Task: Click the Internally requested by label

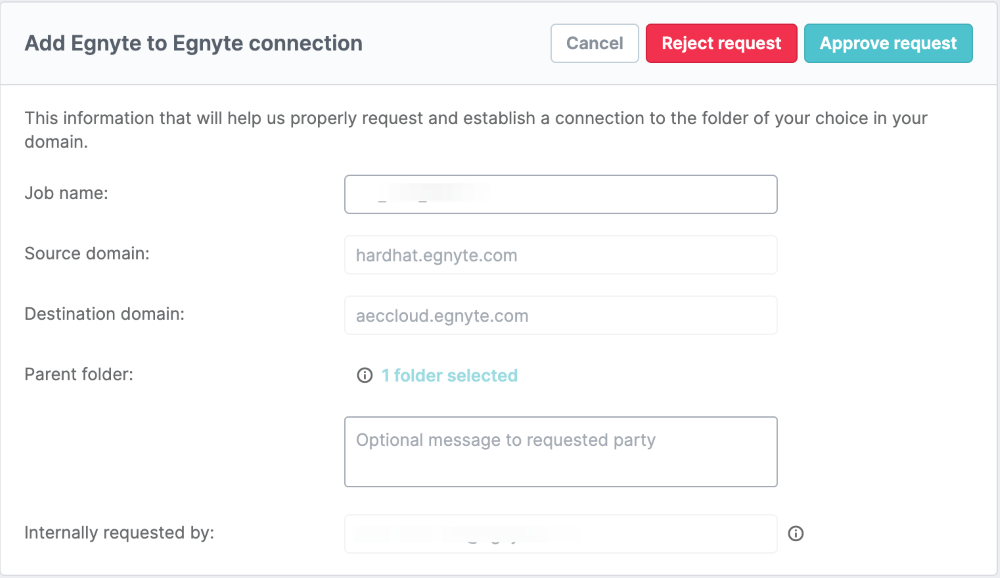Action: point(119,532)
